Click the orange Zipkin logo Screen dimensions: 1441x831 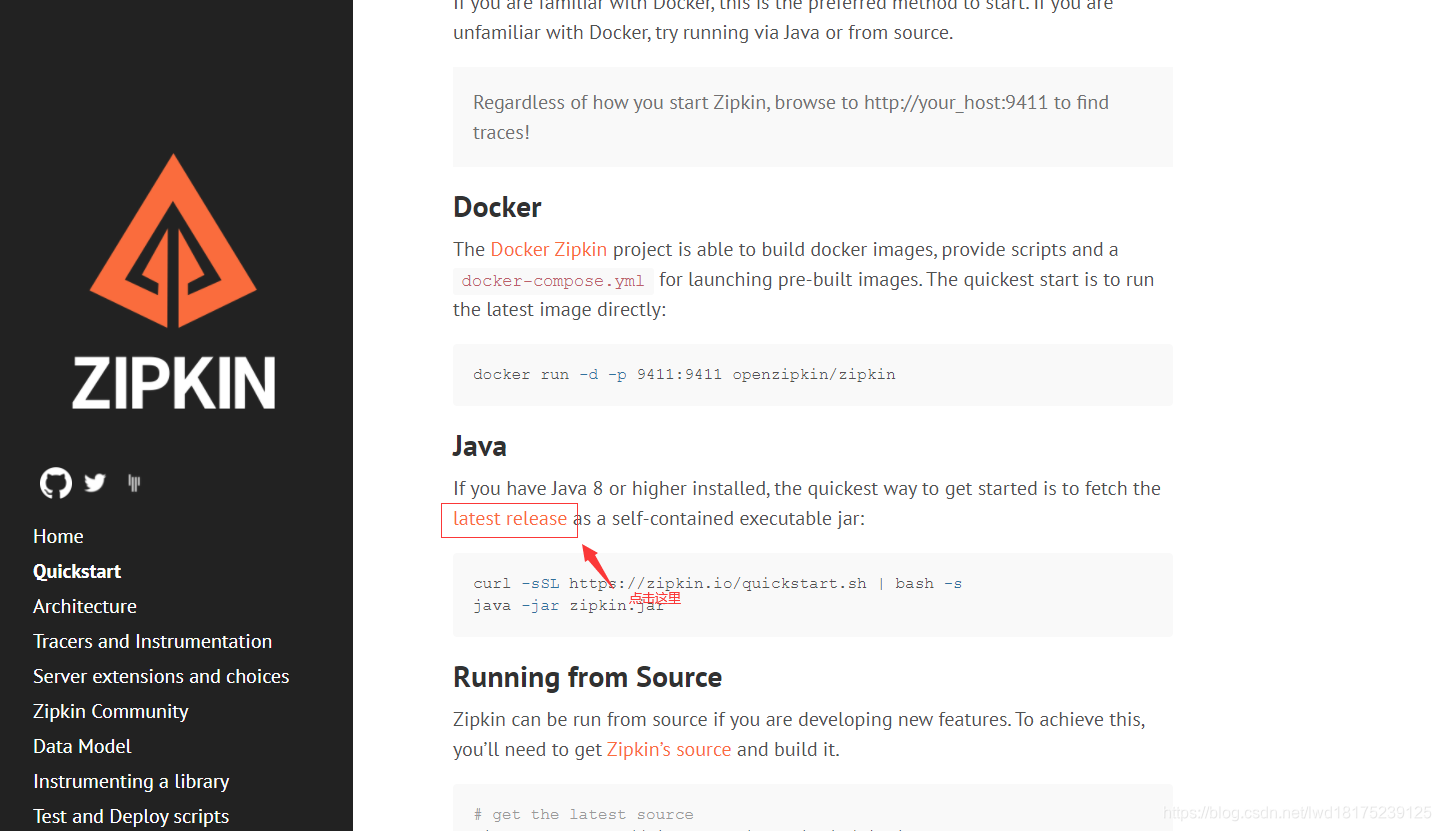pos(174,240)
